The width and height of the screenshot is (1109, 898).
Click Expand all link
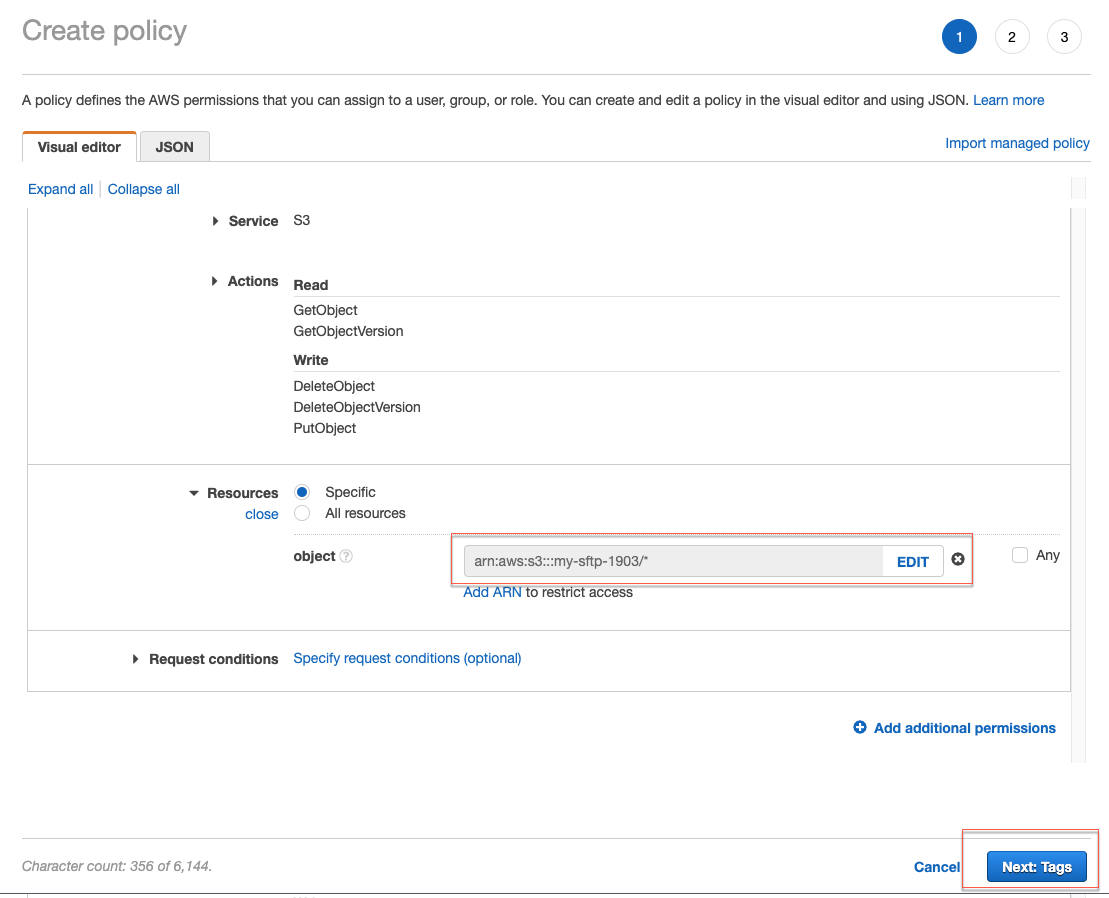[61, 189]
